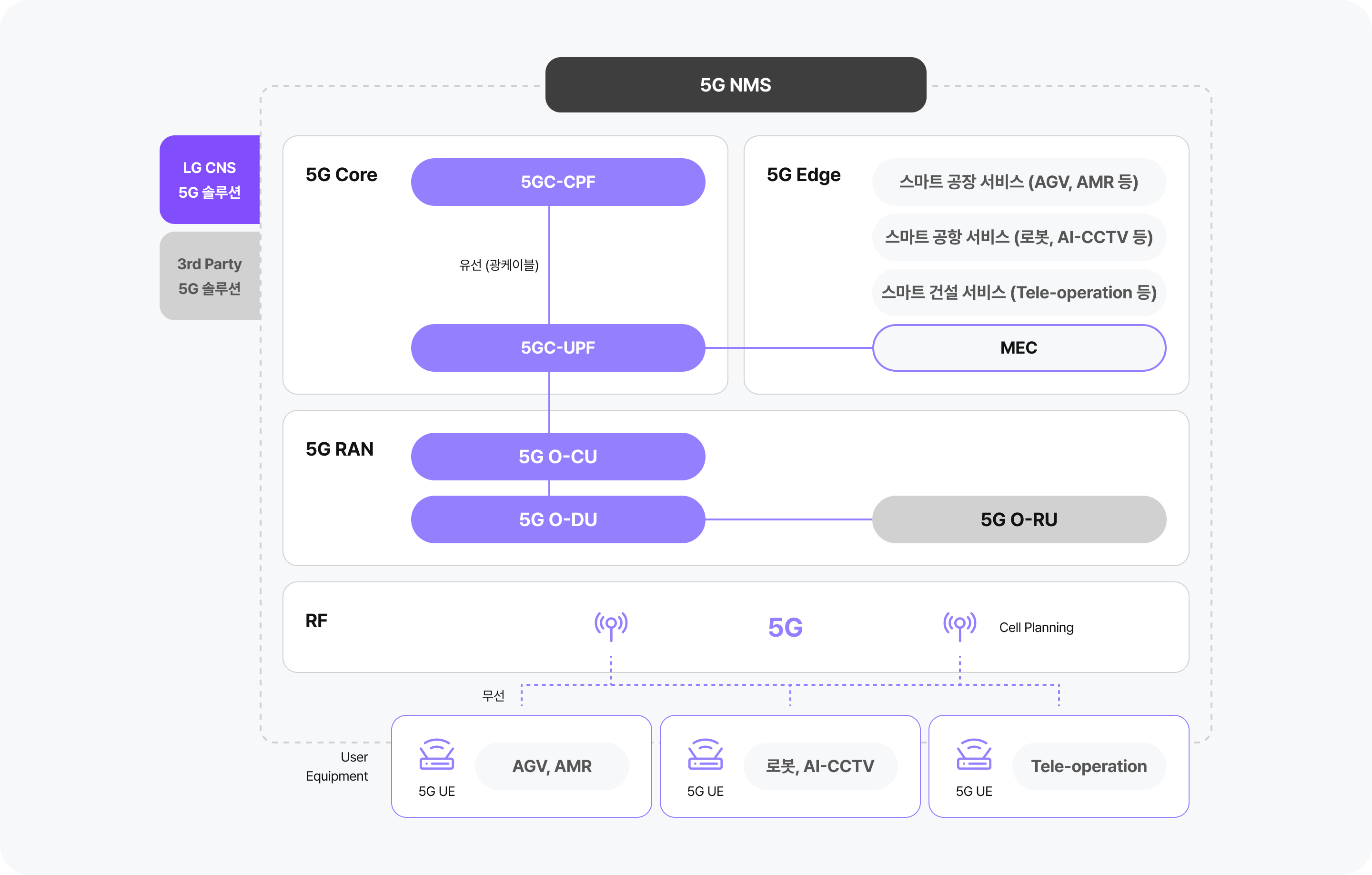1372x875 pixels.
Task: Click the outlined MEC box
Action: coord(1018,348)
